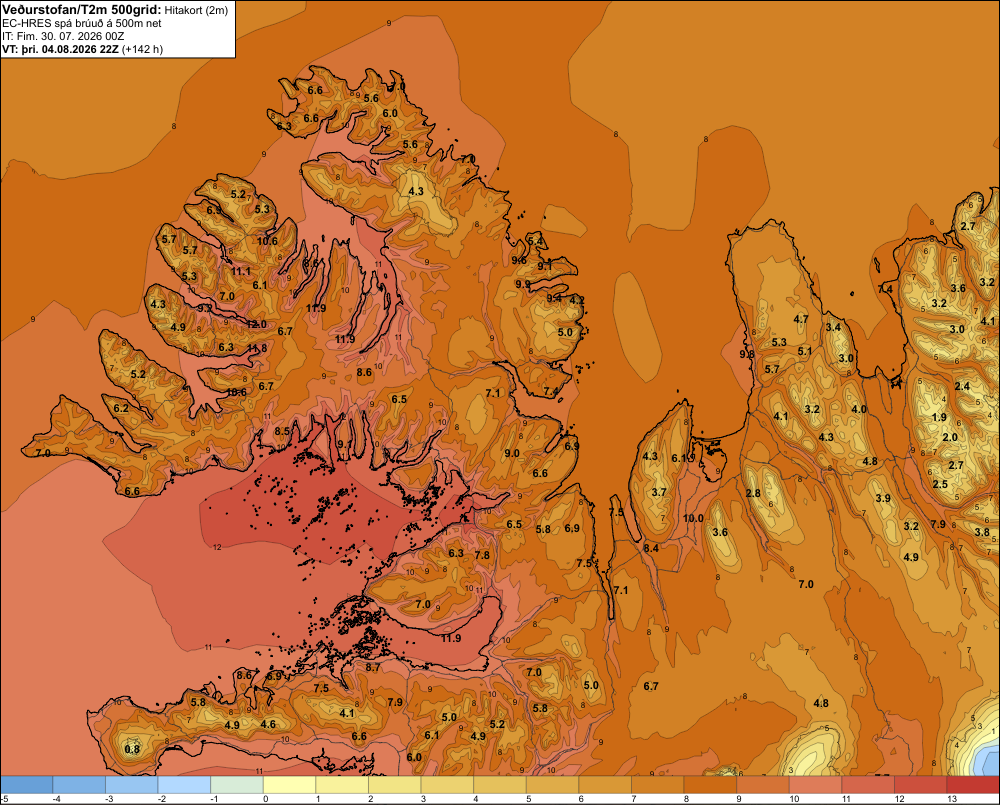The height and width of the screenshot is (805, 1000).
Task: Click the legend label '-5'
Action: (x=4, y=799)
